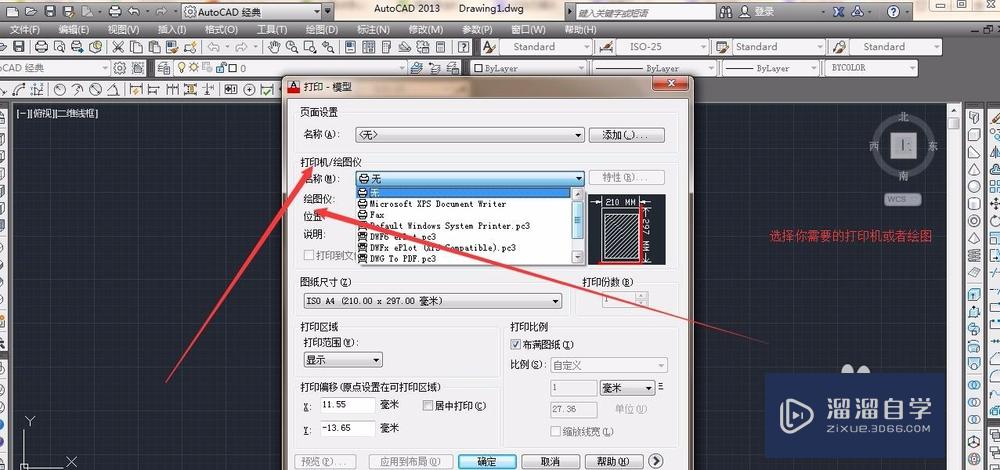Click the Zoom Window icon
The width and height of the screenshot is (1000, 470).
click(310, 47)
